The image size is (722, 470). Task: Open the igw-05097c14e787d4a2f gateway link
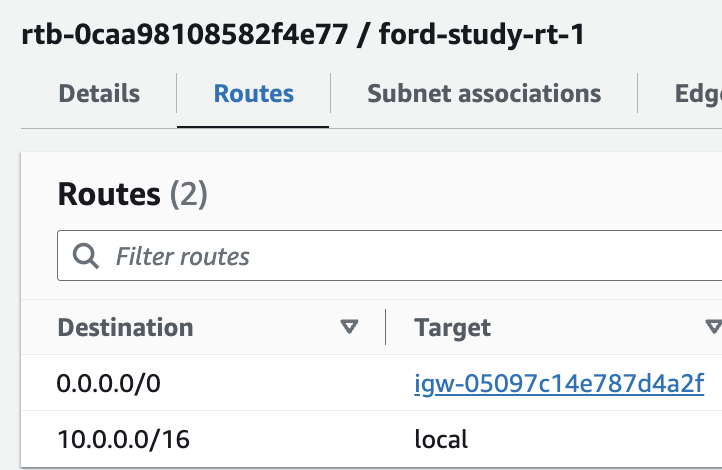pyautogui.click(x=559, y=383)
